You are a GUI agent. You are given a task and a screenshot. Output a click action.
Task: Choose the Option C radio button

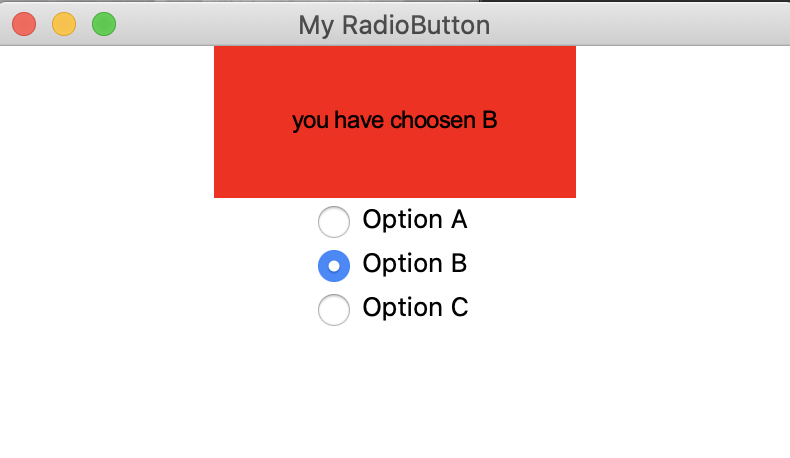pyautogui.click(x=334, y=309)
